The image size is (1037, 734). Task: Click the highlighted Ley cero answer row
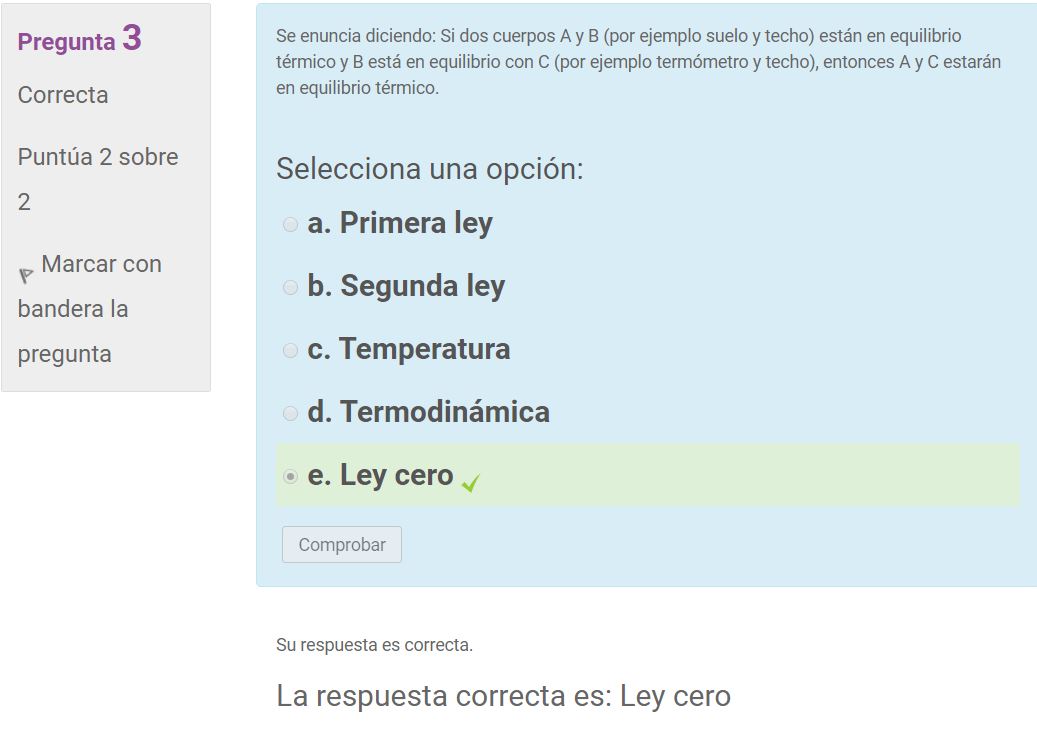[x=648, y=475]
